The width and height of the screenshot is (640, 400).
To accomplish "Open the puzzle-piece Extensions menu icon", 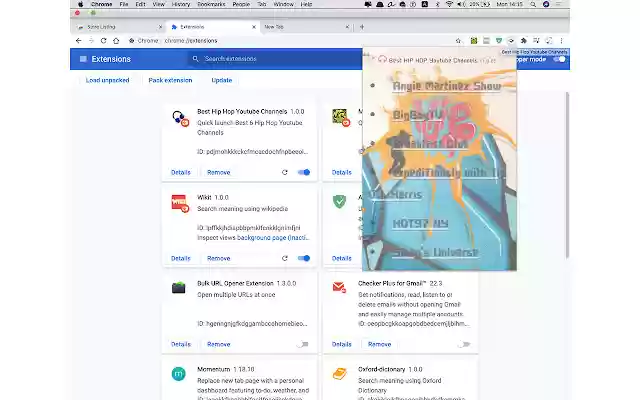I will (524, 41).
